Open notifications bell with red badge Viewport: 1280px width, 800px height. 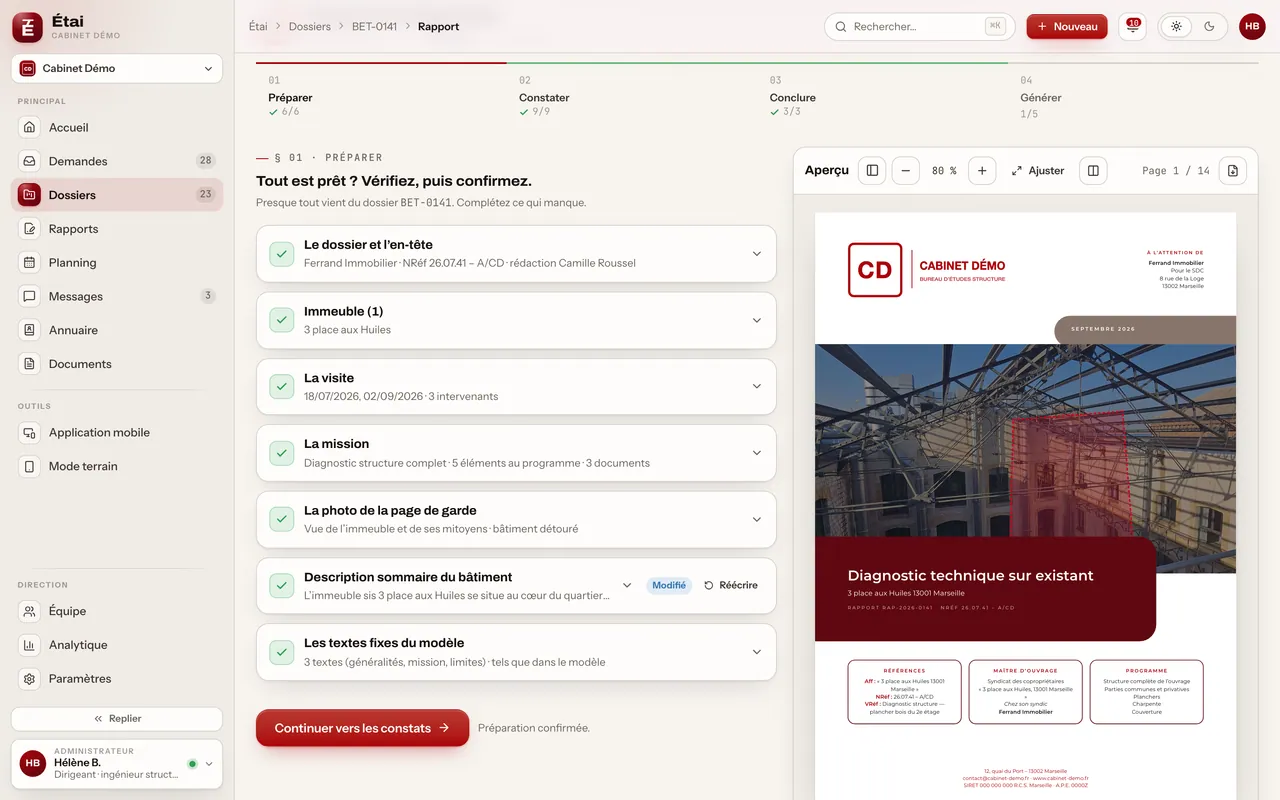pos(1132,27)
